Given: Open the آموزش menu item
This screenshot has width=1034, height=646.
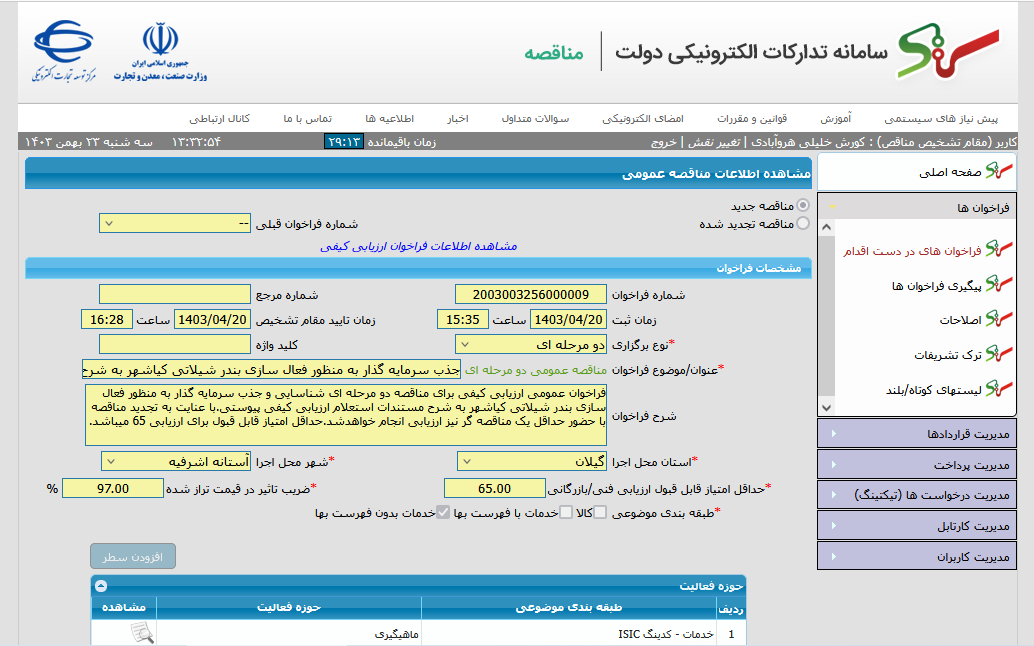Looking at the screenshot, I should pos(836,119).
